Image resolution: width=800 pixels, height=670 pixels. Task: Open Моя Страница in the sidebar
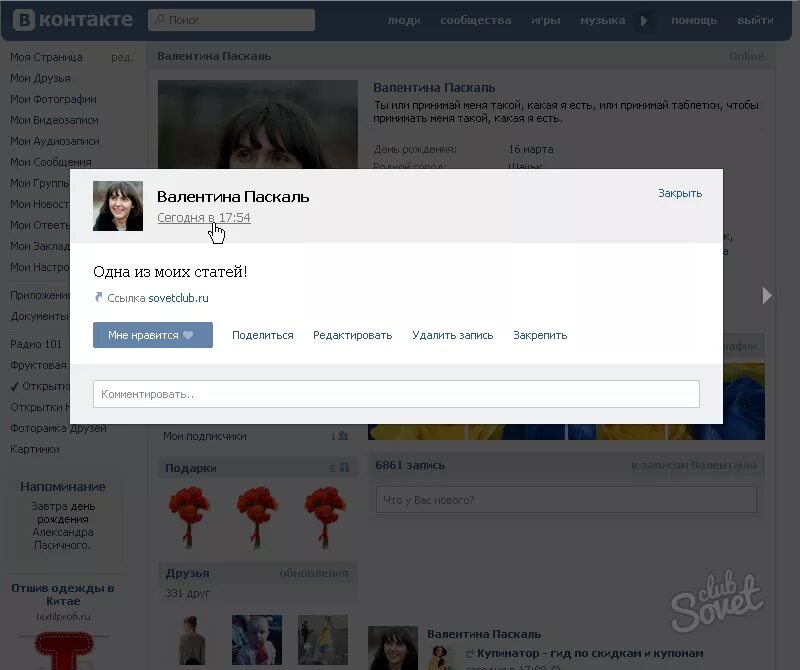(x=46, y=57)
